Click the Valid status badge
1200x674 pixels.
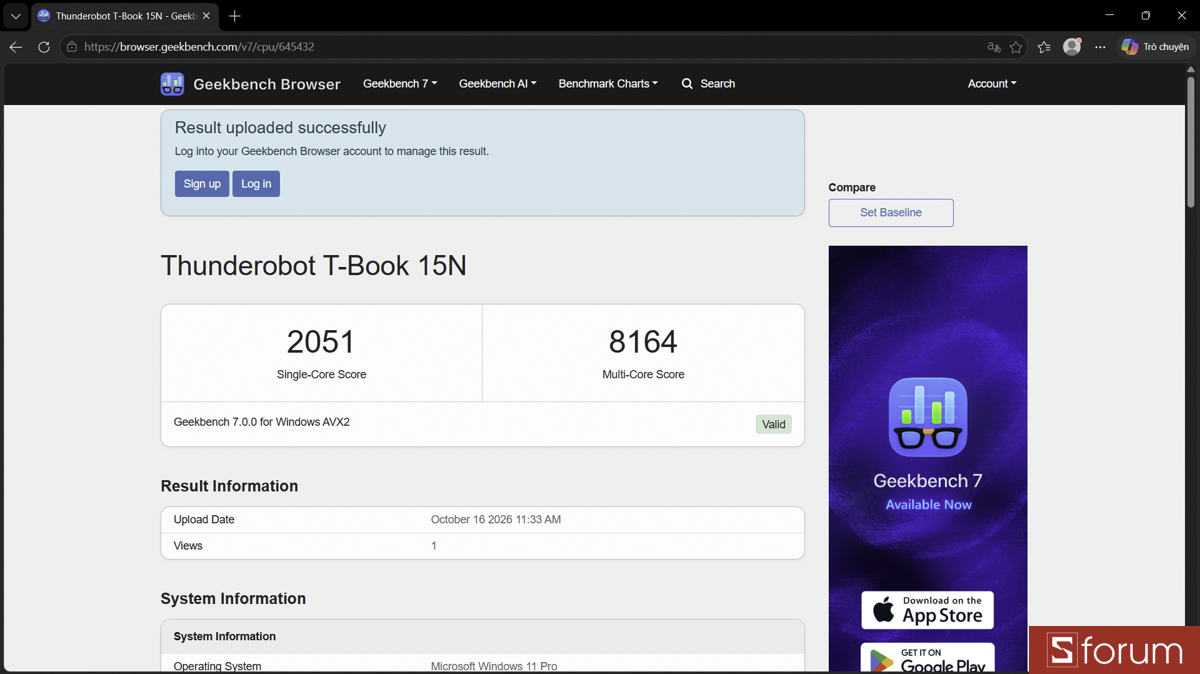coord(774,424)
